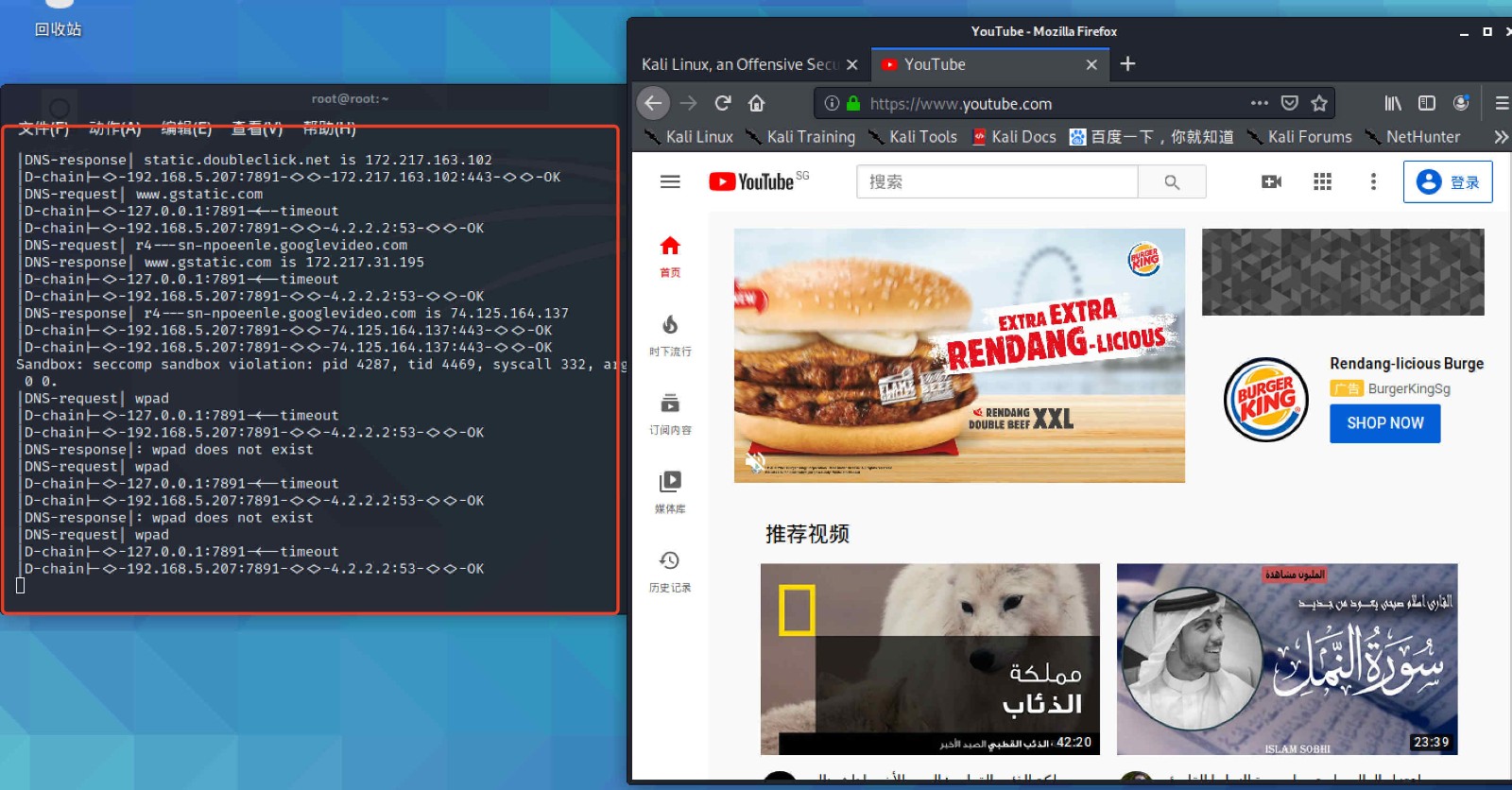
Task: Click 'Sandbox: seccomp sandbox violation' terminal line
Action: tap(321, 365)
